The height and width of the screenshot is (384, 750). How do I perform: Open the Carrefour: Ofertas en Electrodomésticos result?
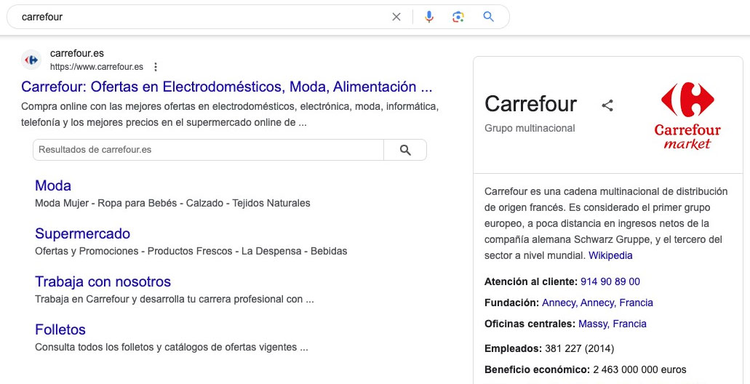click(x=227, y=87)
